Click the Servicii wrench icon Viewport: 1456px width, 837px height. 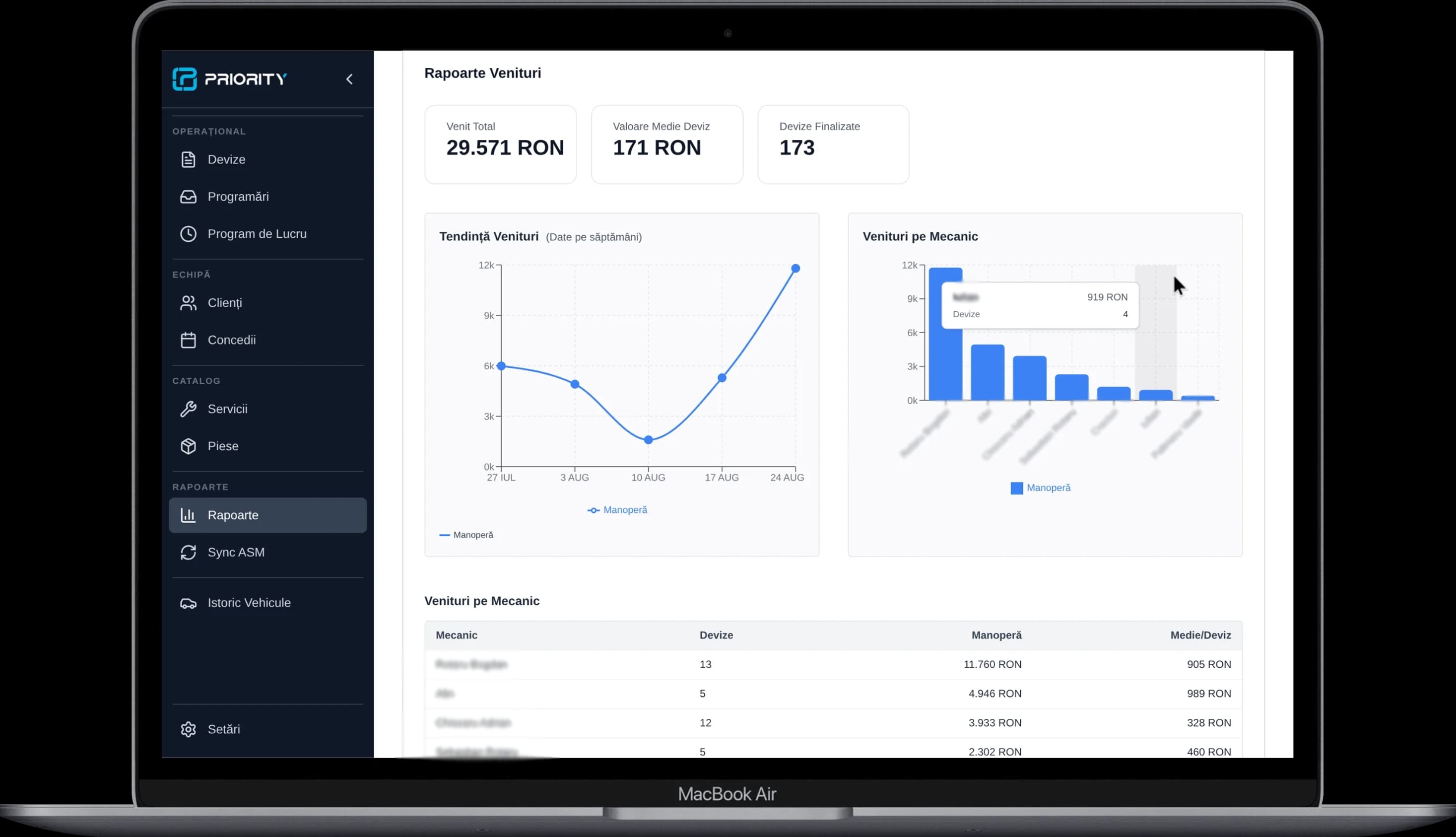(x=189, y=409)
